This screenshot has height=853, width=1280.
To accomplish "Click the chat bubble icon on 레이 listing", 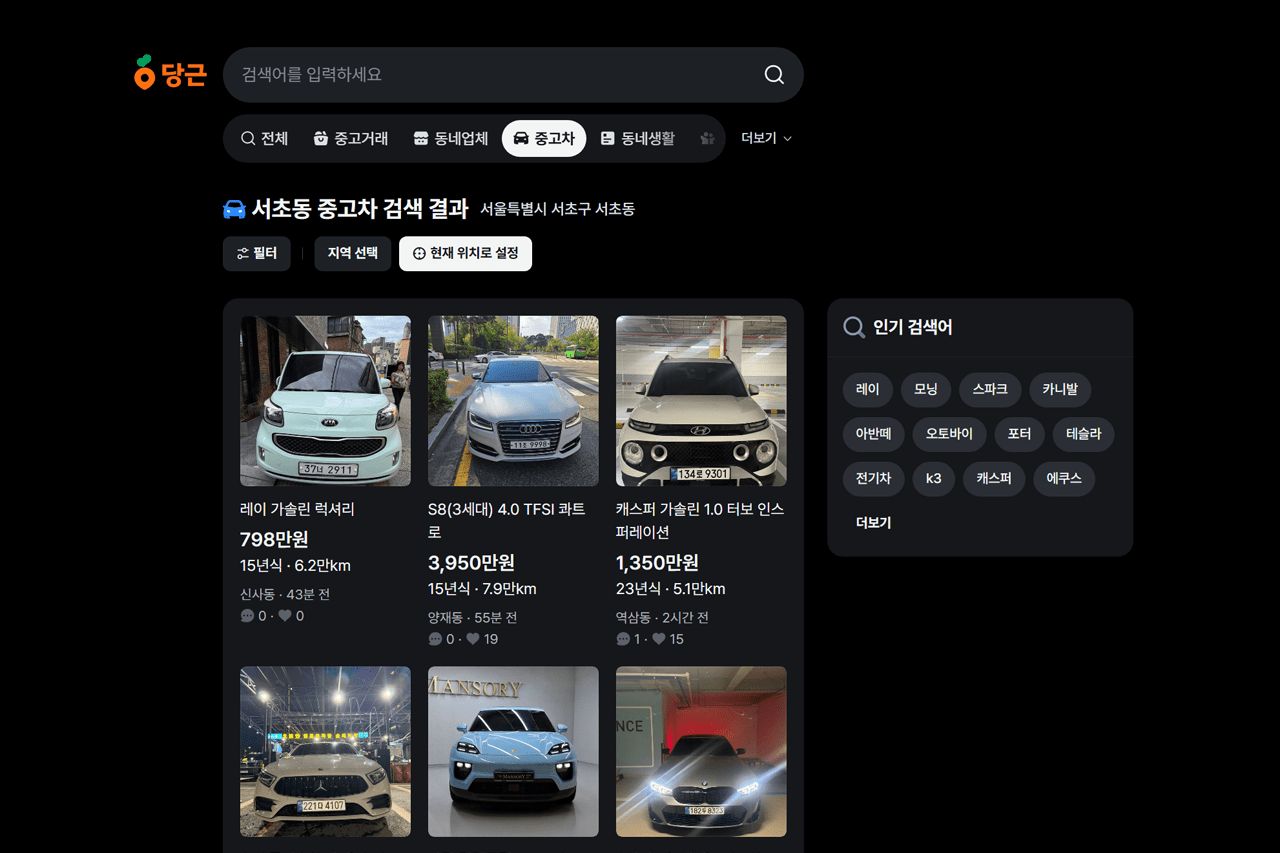I will [x=247, y=616].
